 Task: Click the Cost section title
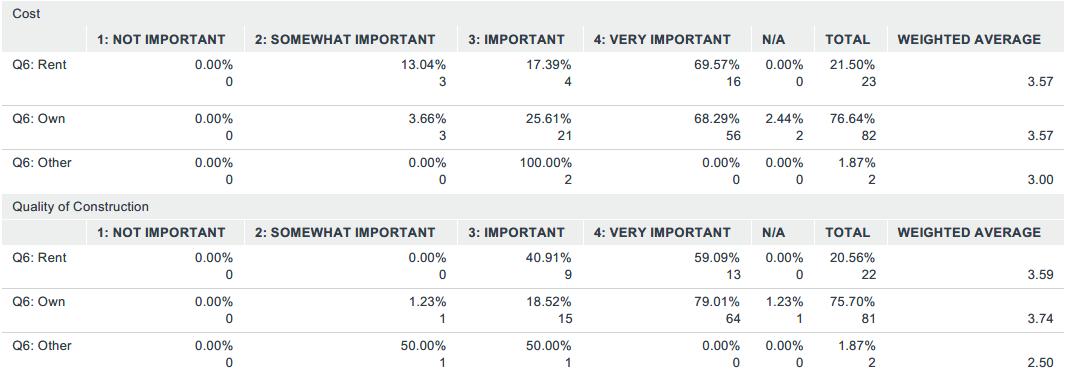click(x=26, y=14)
